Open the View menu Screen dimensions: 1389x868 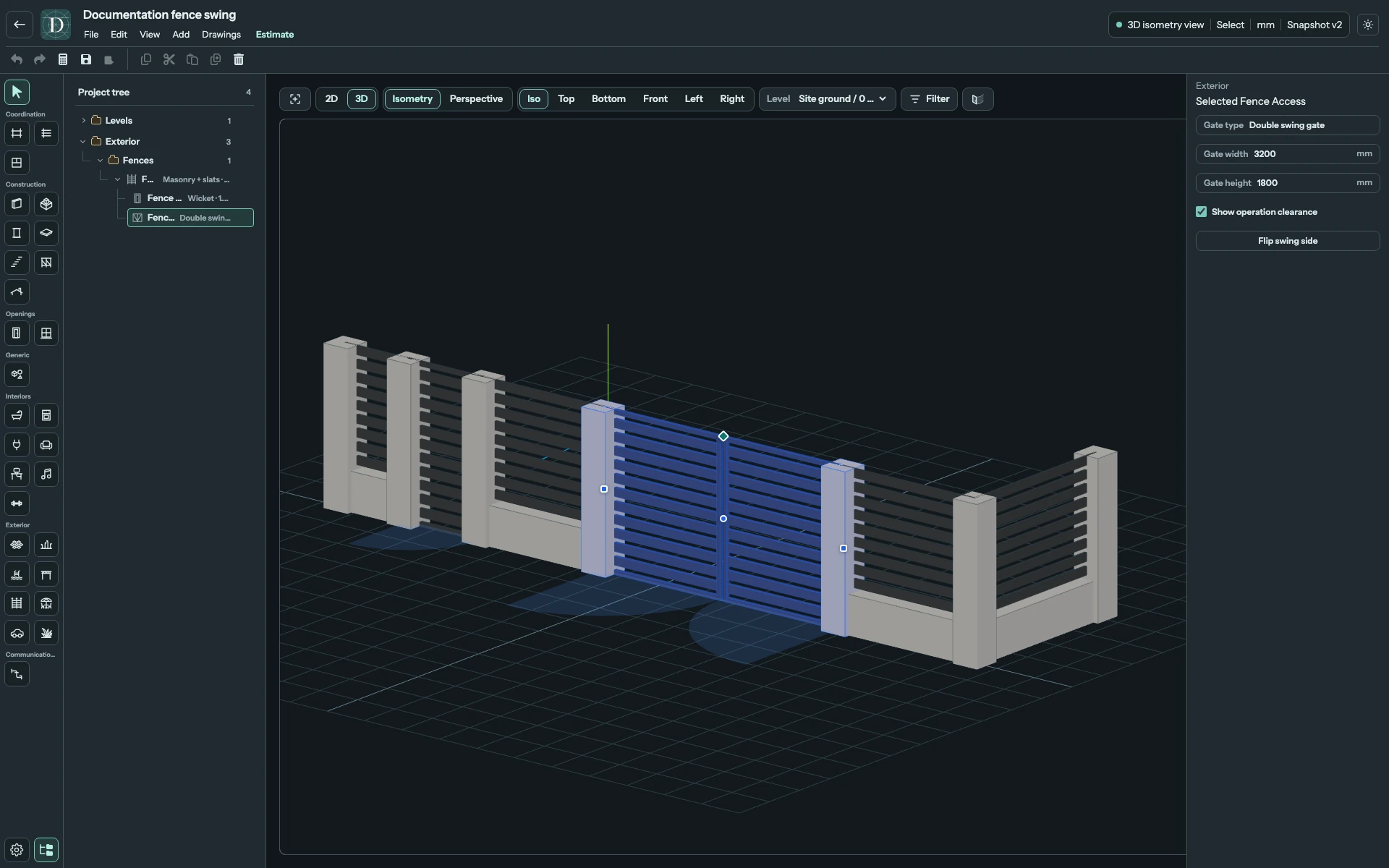coord(150,35)
